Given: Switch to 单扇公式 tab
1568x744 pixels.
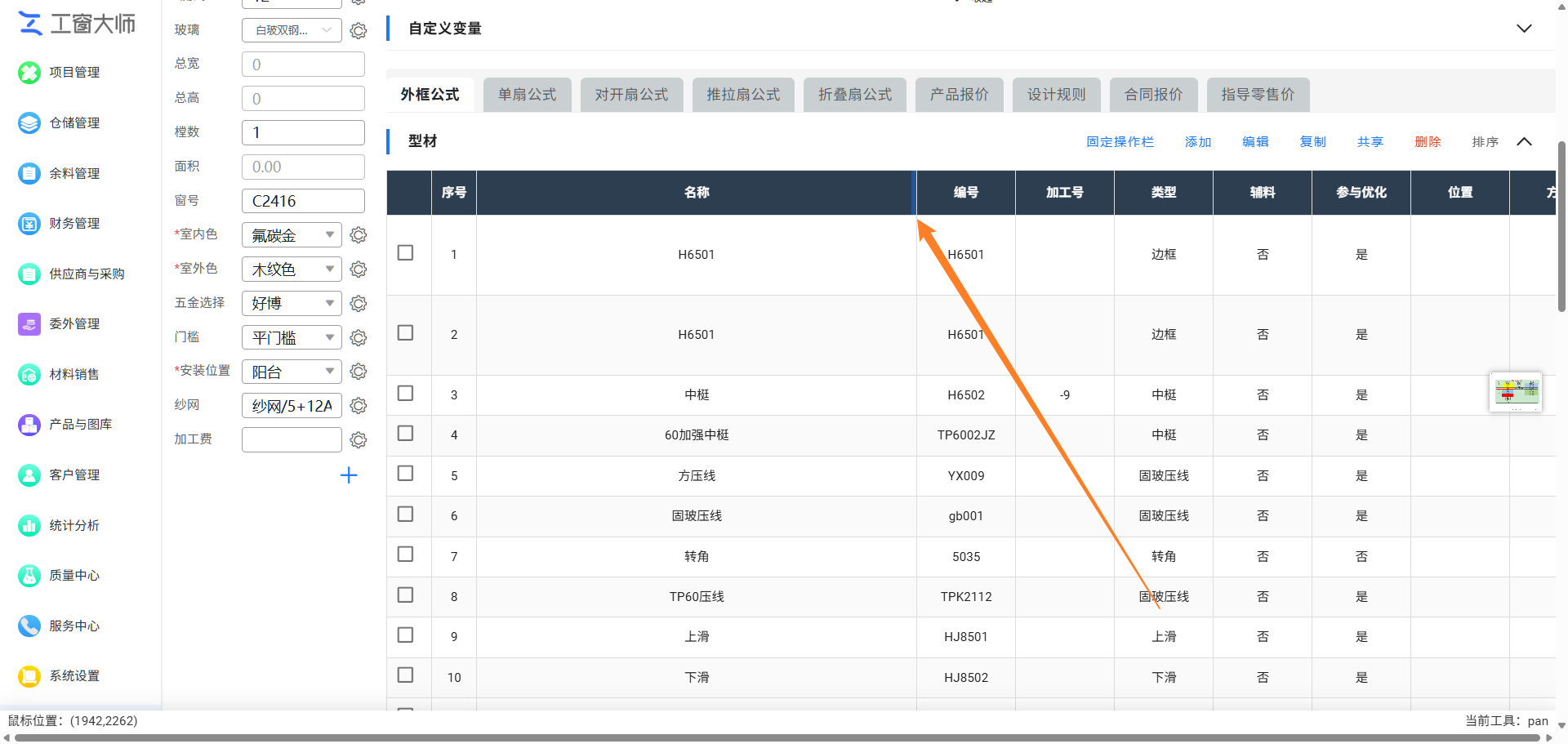Looking at the screenshot, I should [528, 95].
